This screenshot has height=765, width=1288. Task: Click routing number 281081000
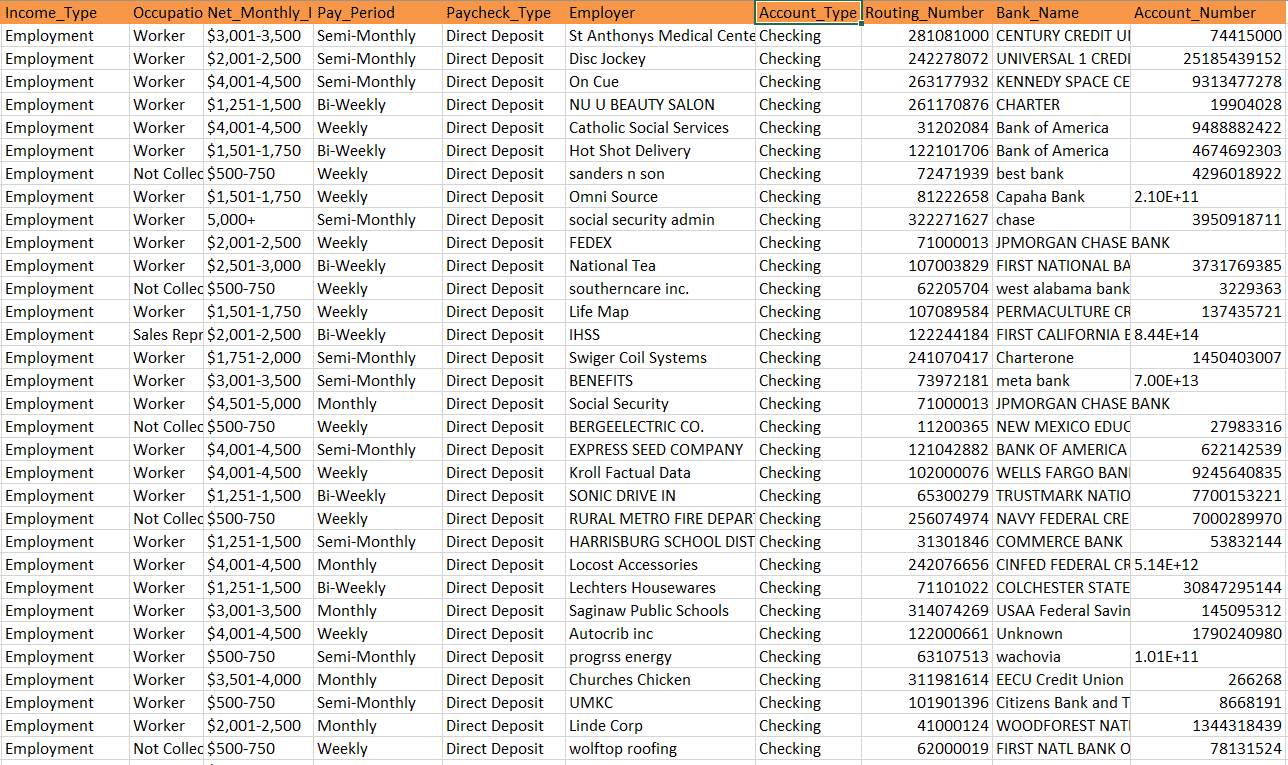[x=925, y=36]
